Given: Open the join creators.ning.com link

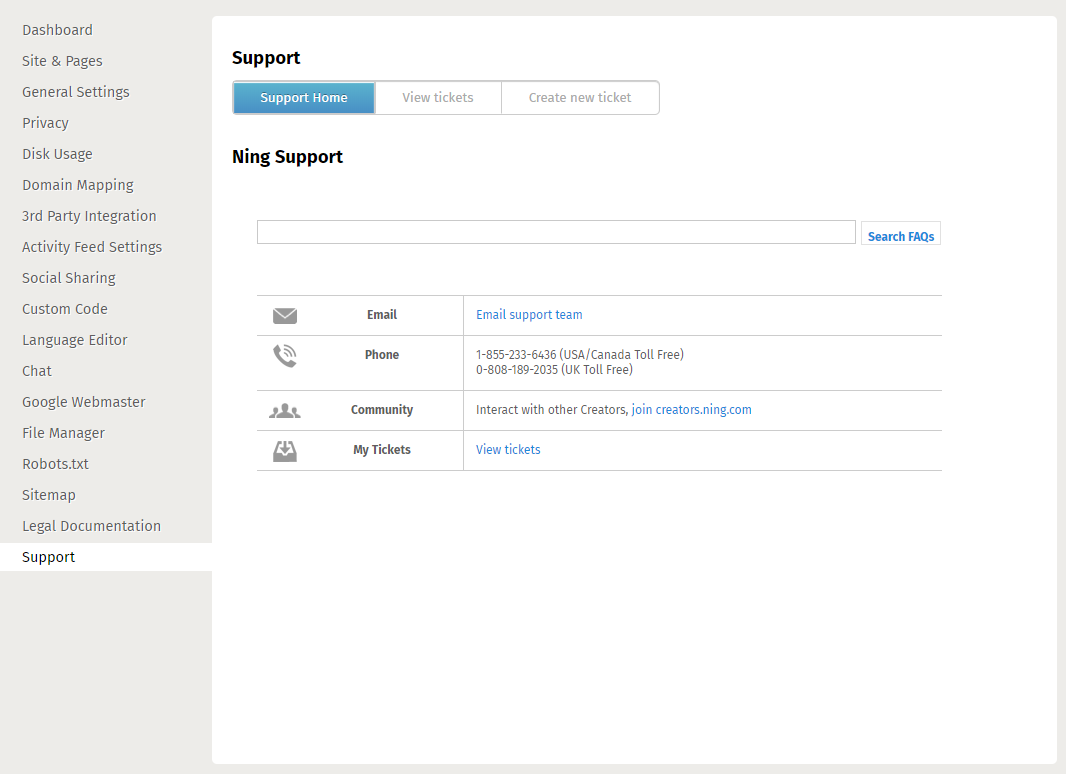Looking at the screenshot, I should (x=691, y=410).
